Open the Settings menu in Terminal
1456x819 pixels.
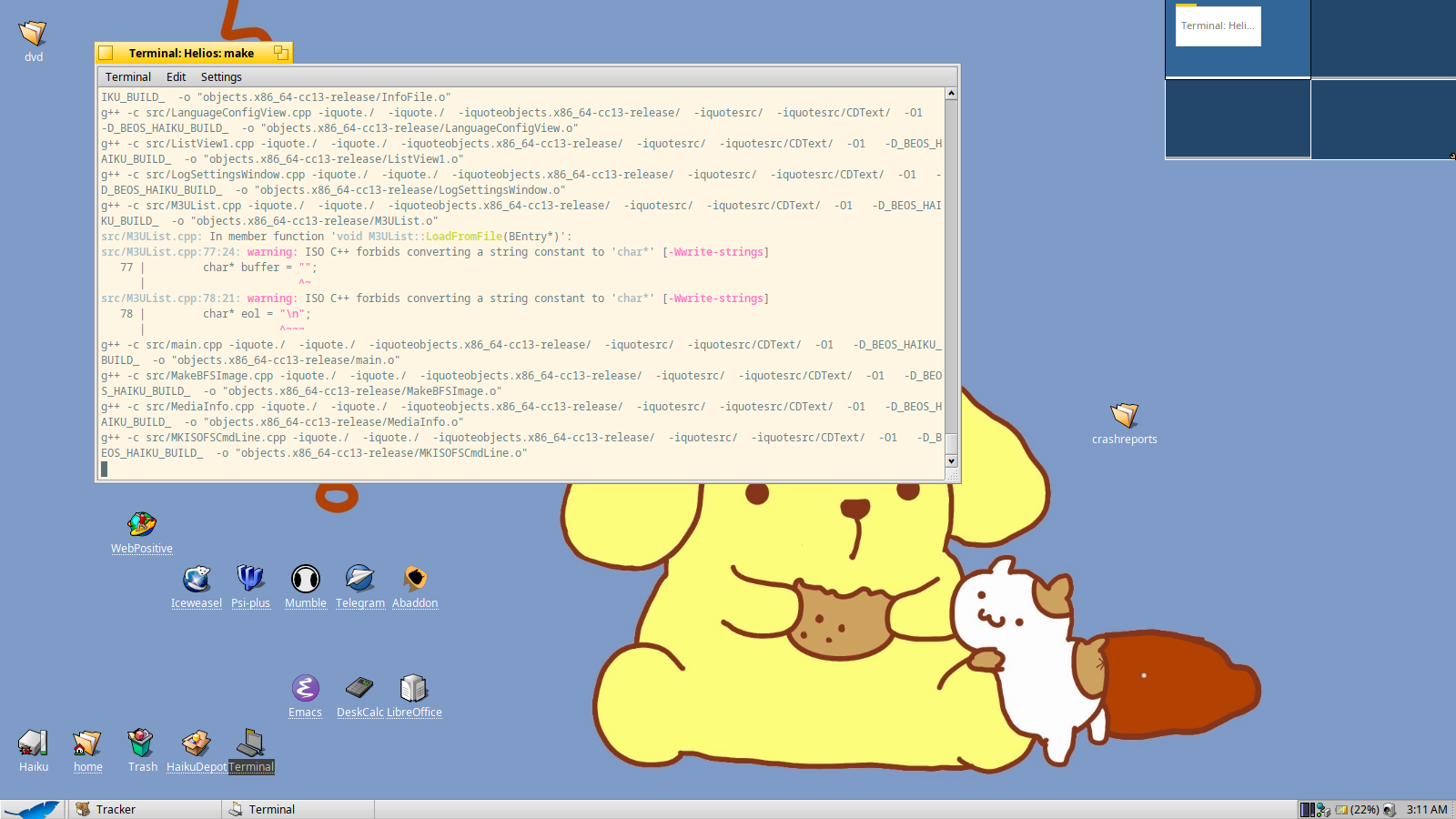(221, 77)
